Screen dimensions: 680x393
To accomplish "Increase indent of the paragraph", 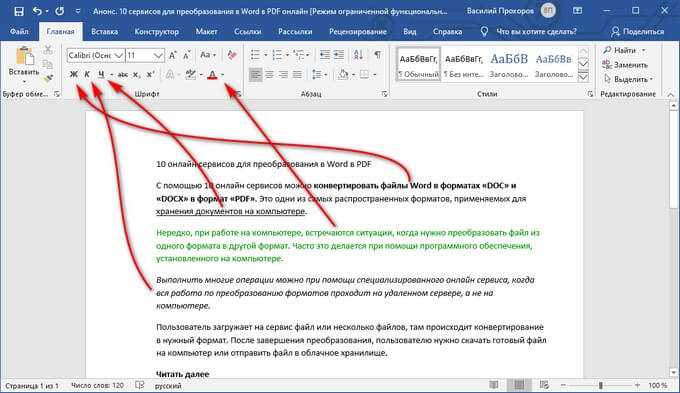I will point(339,55).
